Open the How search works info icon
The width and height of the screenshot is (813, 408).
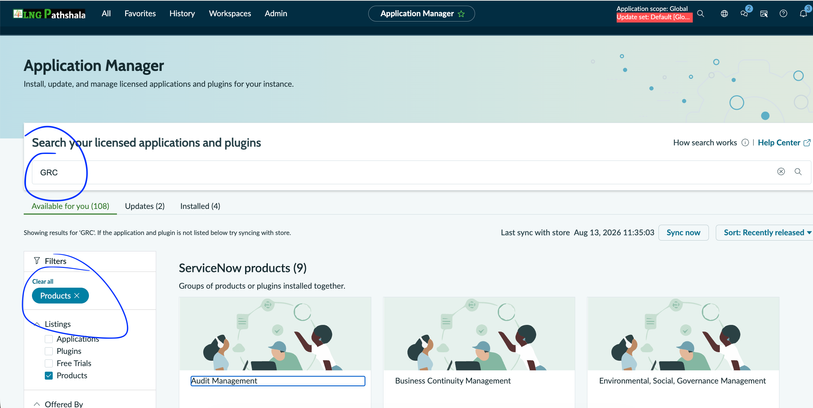pos(745,143)
